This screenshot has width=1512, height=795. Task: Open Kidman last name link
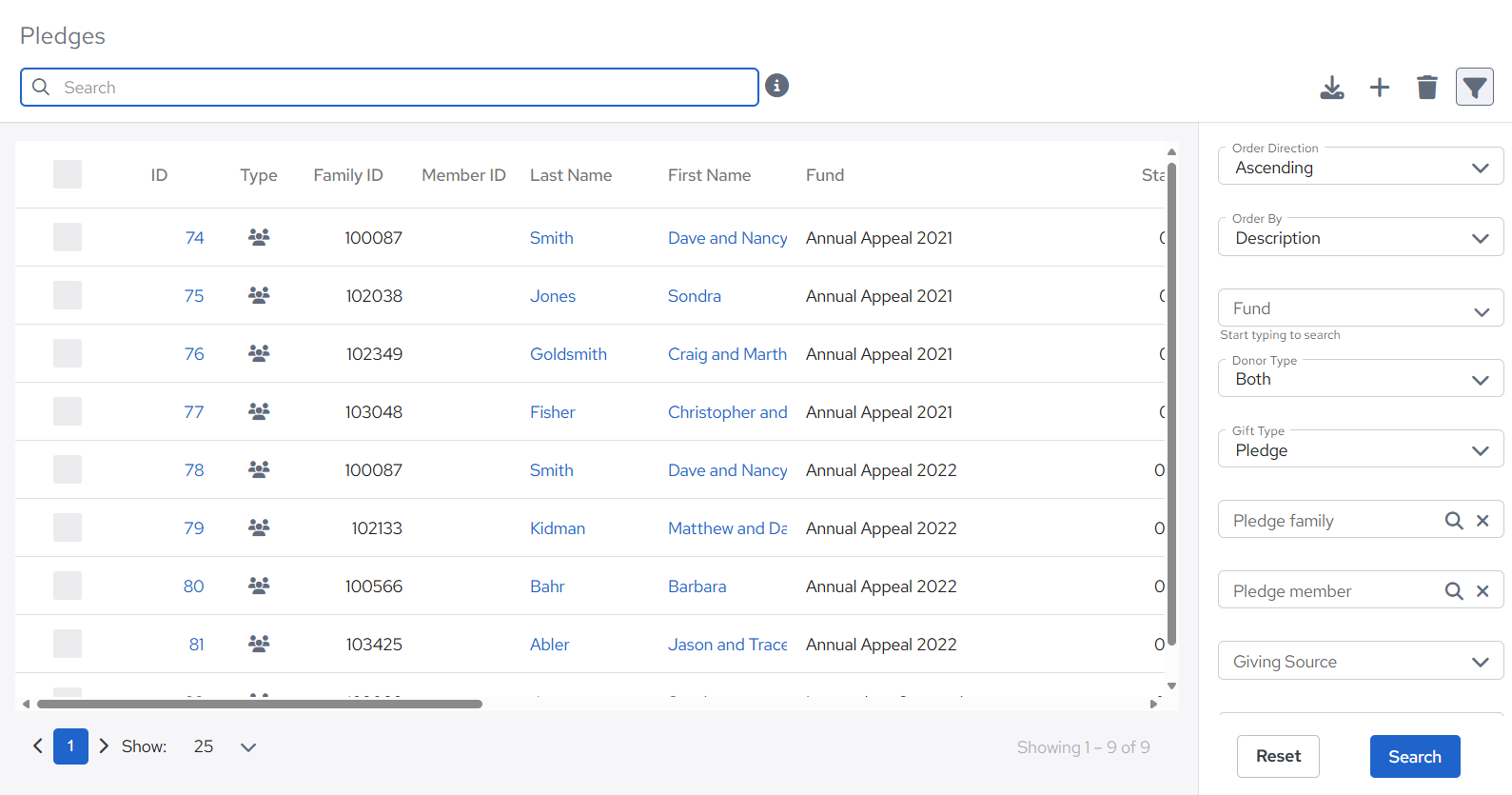pyautogui.click(x=558, y=528)
